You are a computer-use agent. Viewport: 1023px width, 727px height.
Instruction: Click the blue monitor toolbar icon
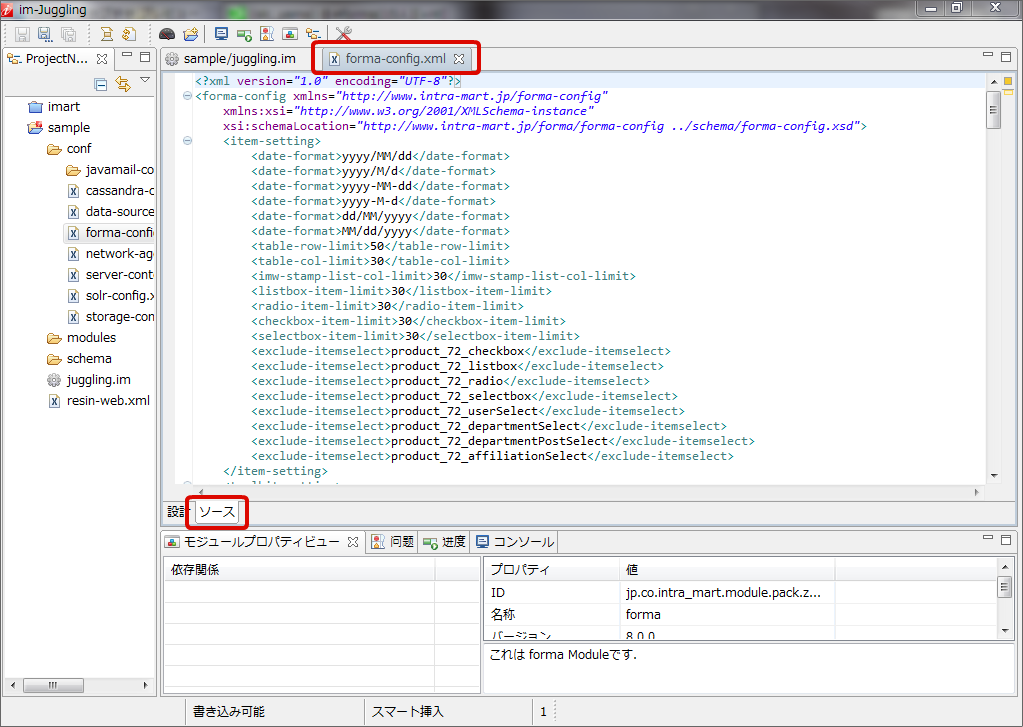coord(221,34)
